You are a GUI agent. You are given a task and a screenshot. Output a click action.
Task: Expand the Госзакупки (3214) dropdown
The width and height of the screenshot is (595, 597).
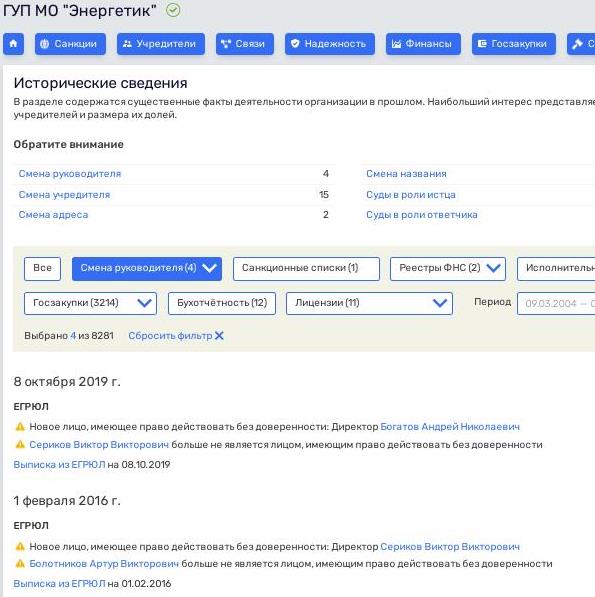click(90, 303)
